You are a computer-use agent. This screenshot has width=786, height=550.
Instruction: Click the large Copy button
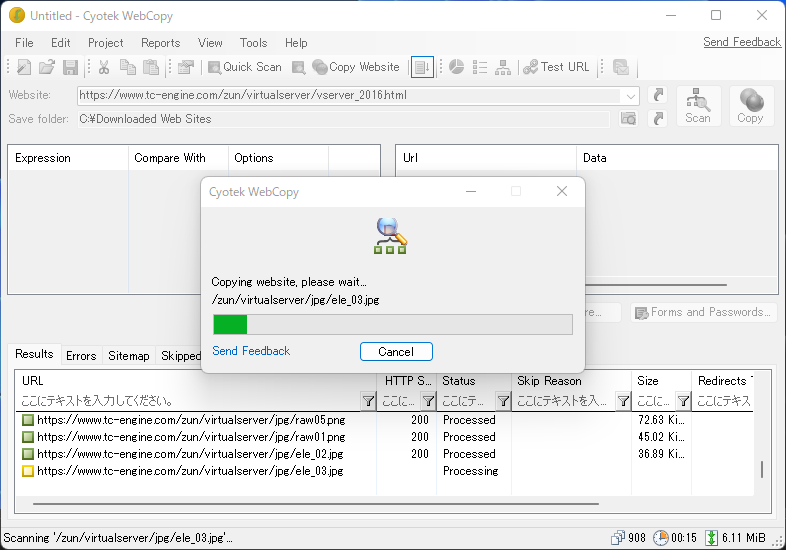750,106
